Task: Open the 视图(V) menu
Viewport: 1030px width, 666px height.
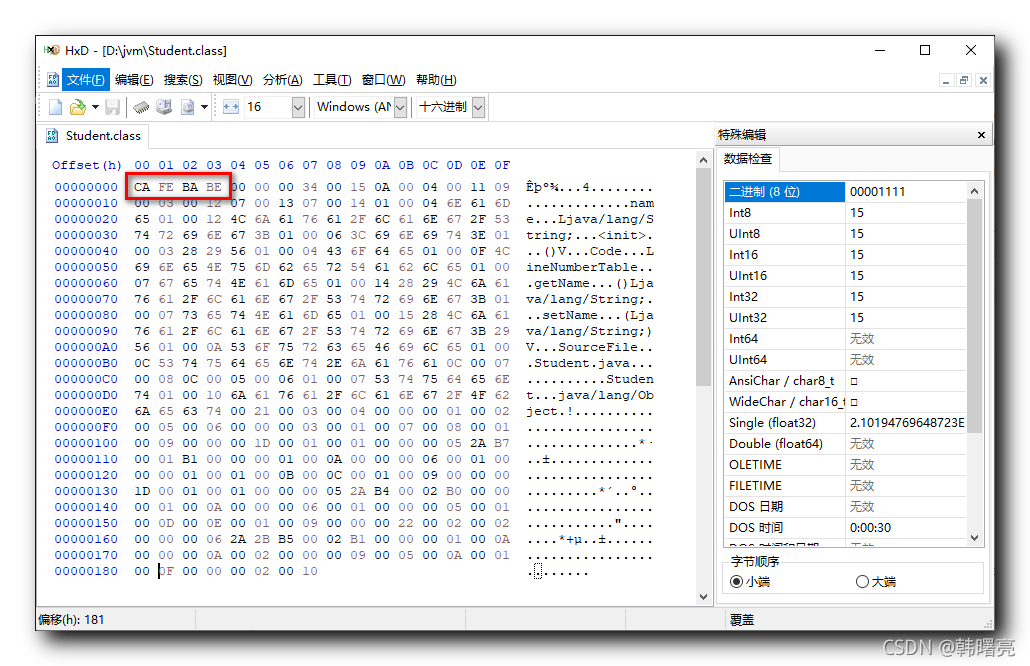Action: tap(233, 80)
